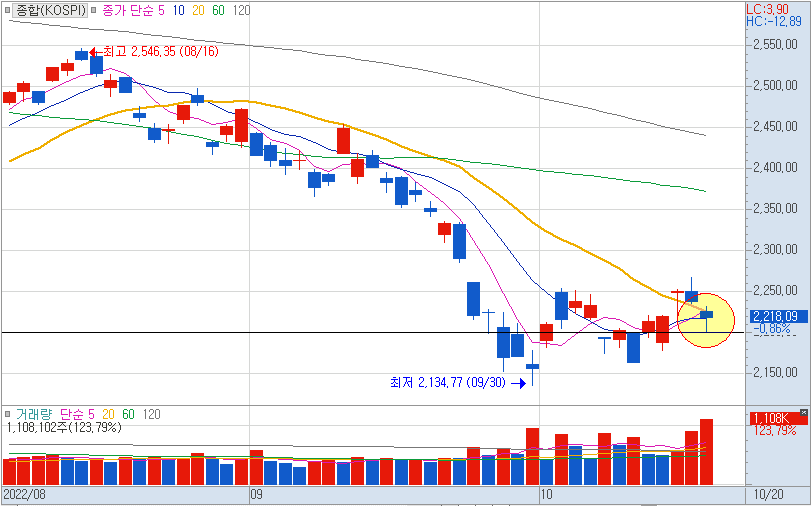Click the blue candle beside the 08/16 high label
The height and width of the screenshot is (506, 811).
coord(82,54)
